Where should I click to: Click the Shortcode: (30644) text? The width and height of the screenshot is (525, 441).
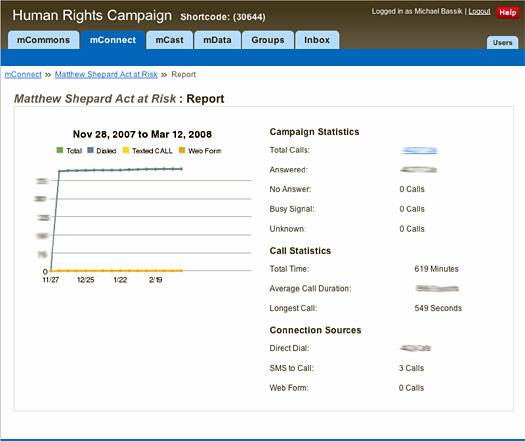click(x=223, y=17)
